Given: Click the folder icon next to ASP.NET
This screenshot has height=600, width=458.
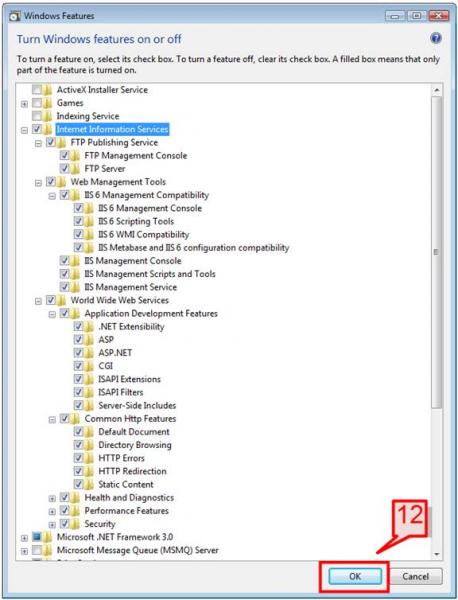Looking at the screenshot, I should pos(89,353).
